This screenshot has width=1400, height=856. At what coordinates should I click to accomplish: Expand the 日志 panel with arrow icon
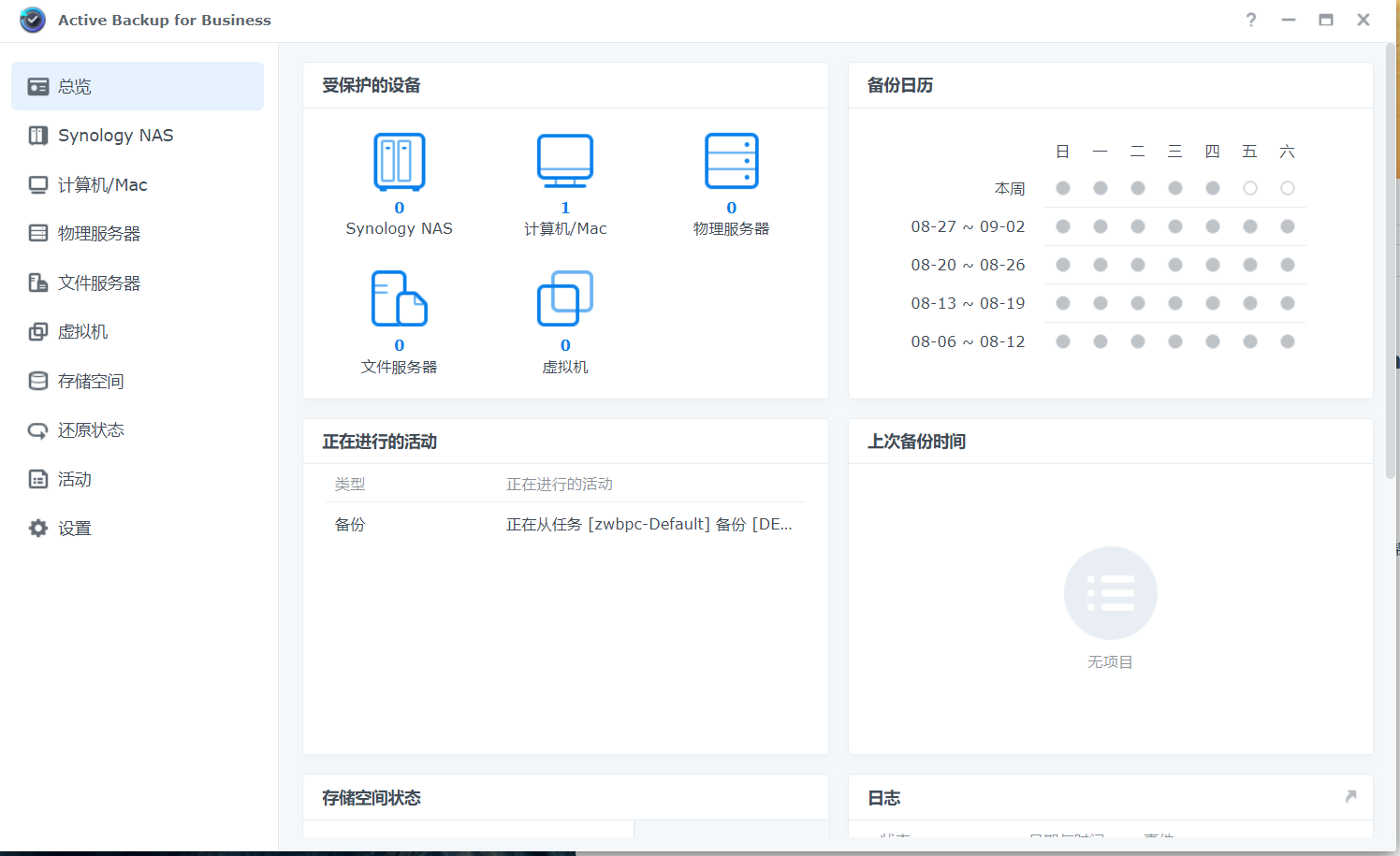[1350, 796]
